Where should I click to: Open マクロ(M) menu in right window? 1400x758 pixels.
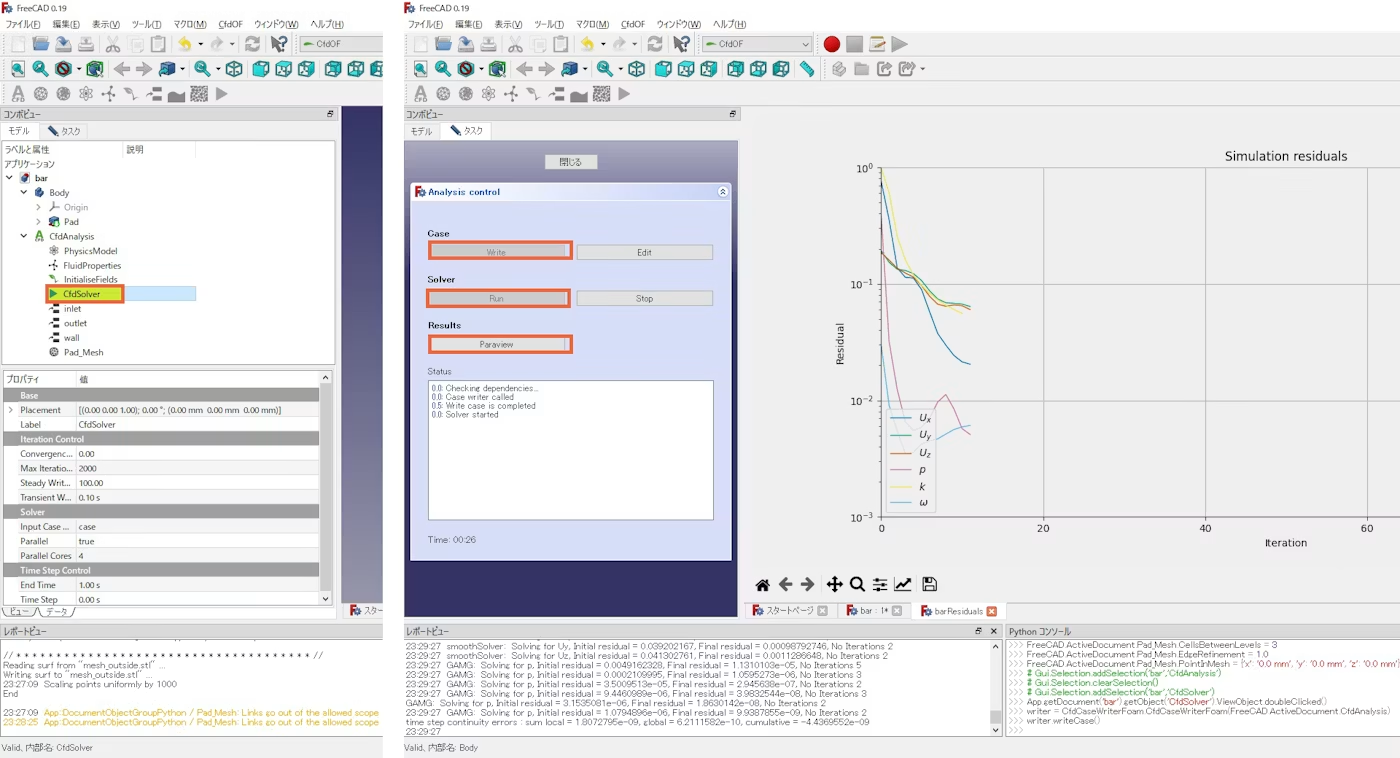tap(593, 24)
